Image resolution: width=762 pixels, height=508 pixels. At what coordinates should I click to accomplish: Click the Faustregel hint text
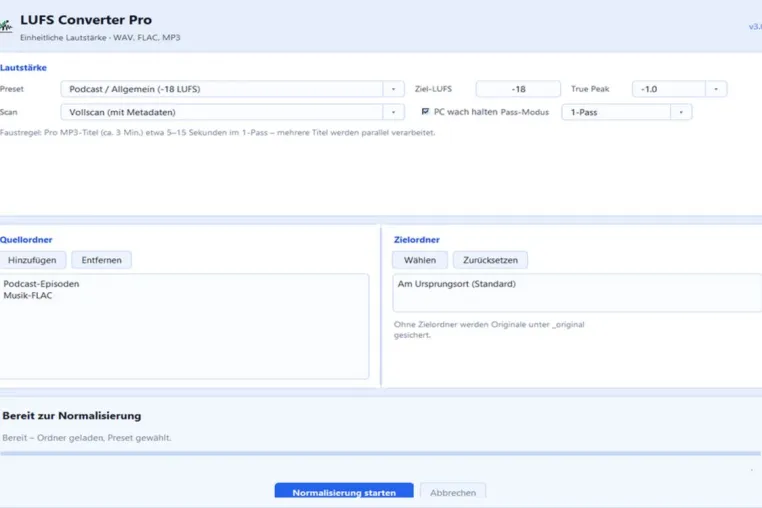tap(218, 132)
